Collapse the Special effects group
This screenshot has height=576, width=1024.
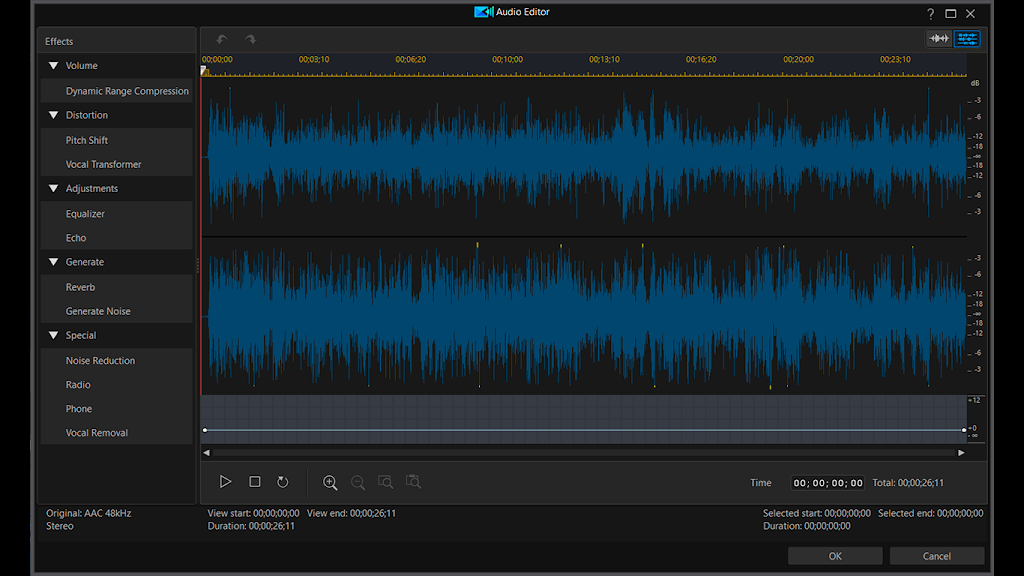(x=54, y=335)
